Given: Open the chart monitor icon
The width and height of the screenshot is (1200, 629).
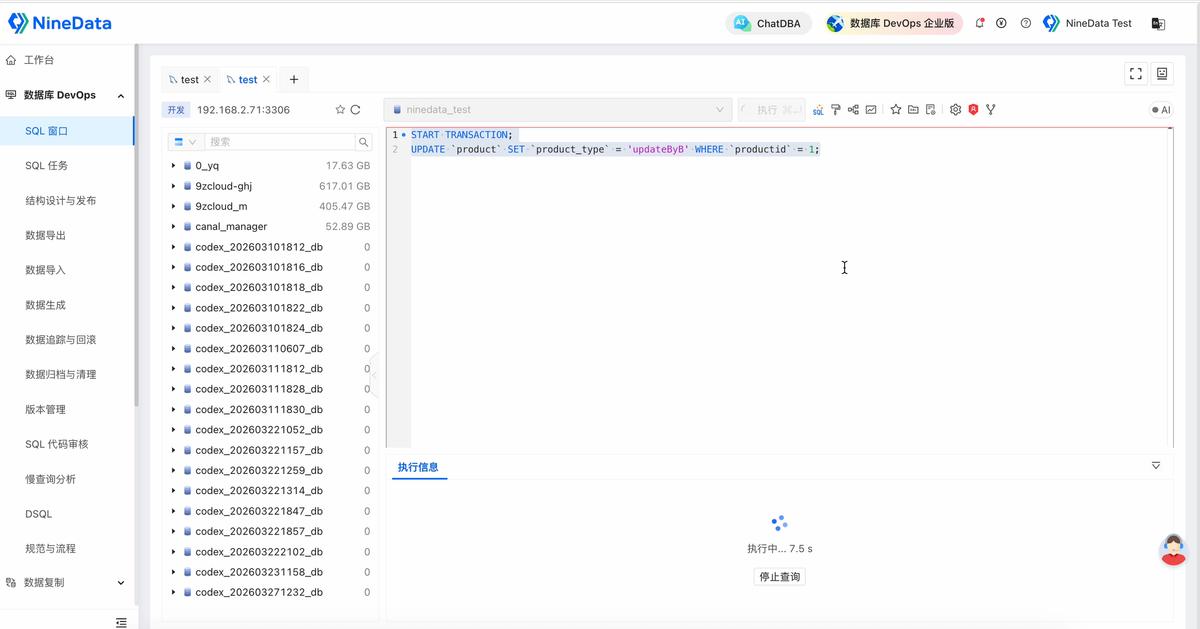Looking at the screenshot, I should [871, 110].
